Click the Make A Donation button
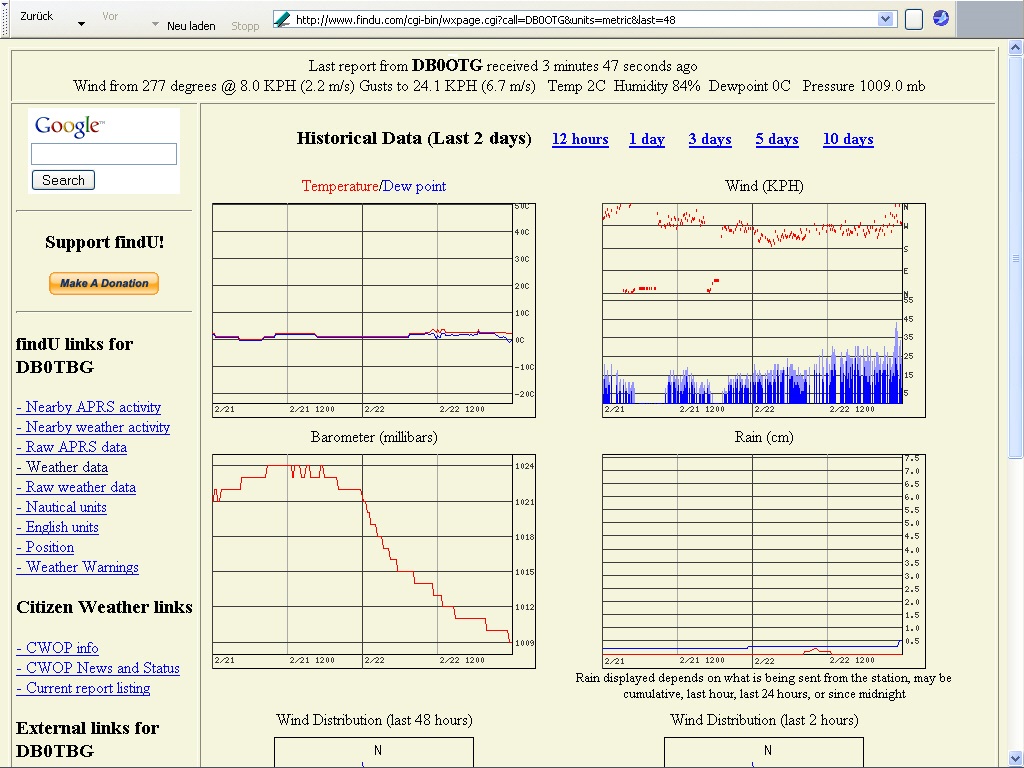1024x768 pixels. pos(104,283)
